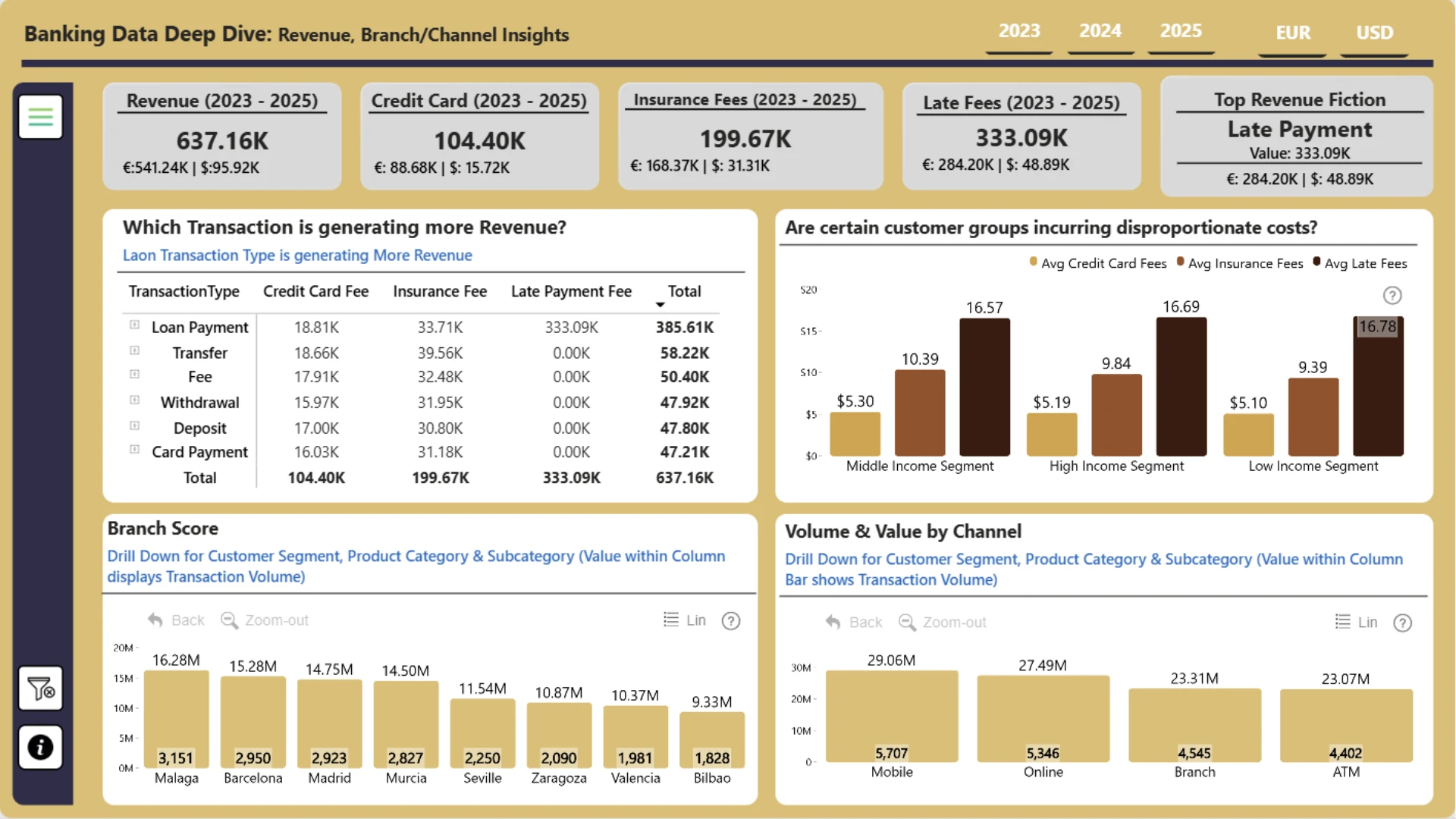The width and height of the screenshot is (1456, 819).
Task: Select year 2023 filter
Action: pos(1019,32)
